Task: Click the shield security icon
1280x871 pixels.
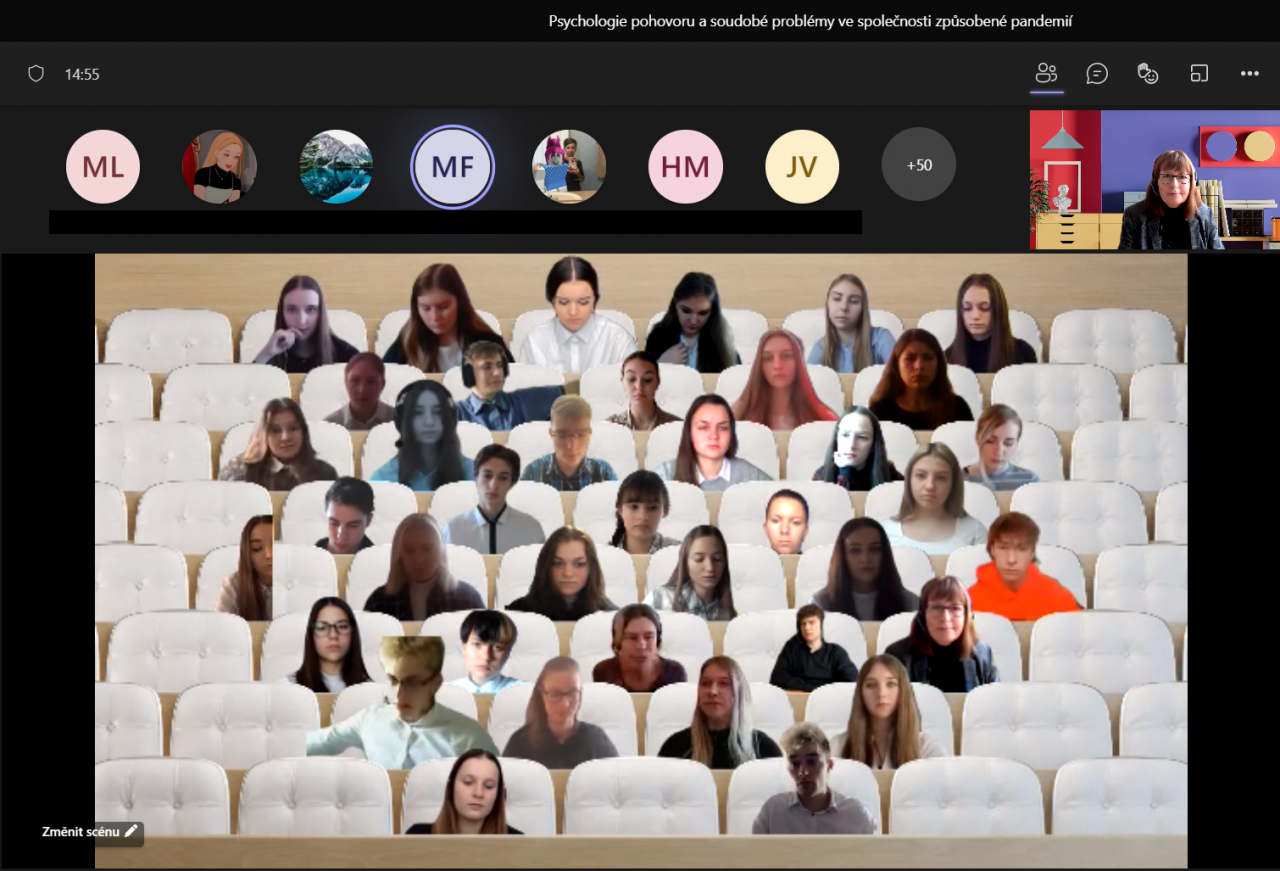Action: pos(36,73)
